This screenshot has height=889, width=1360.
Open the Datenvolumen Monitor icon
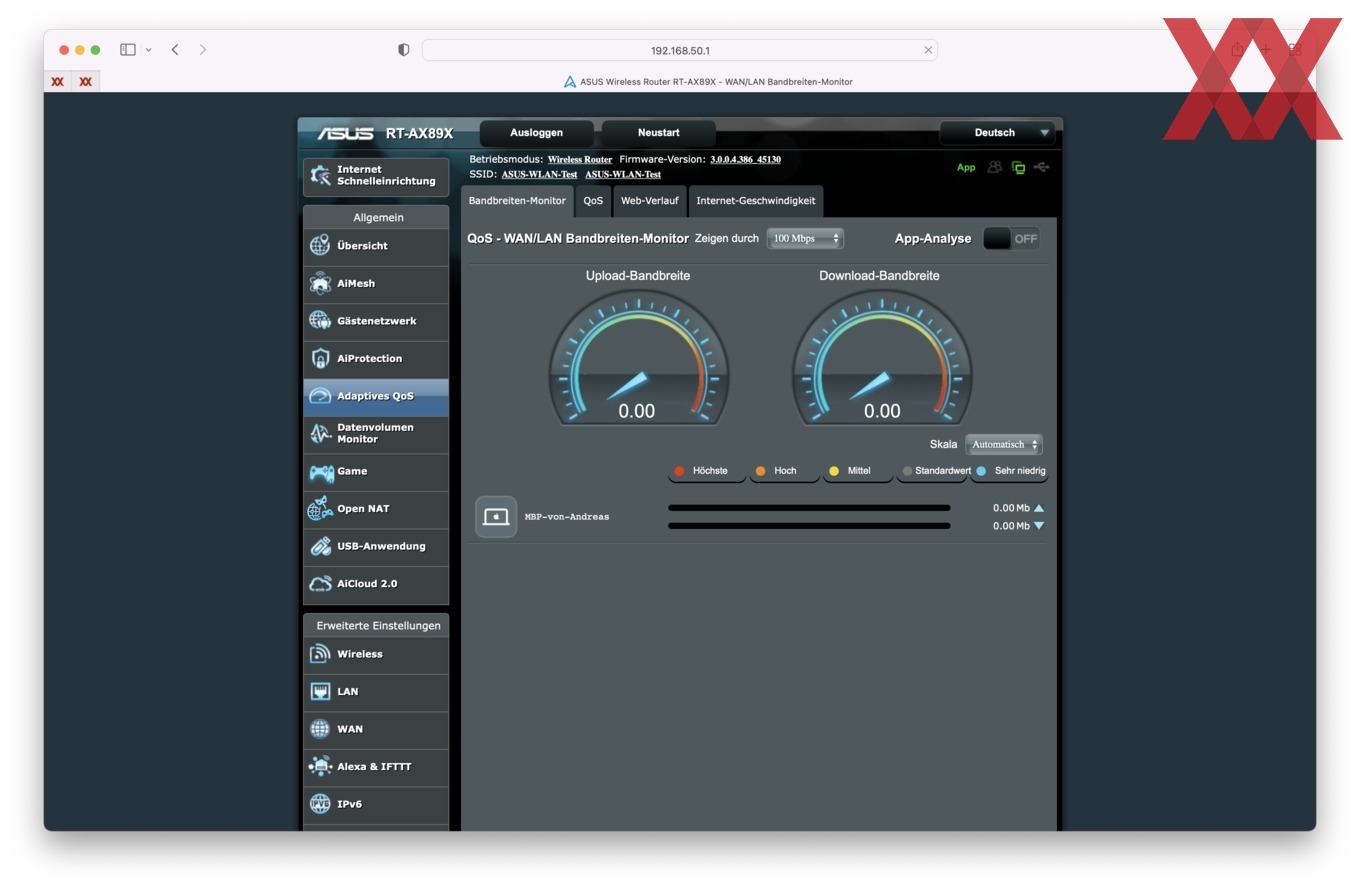(x=320, y=433)
